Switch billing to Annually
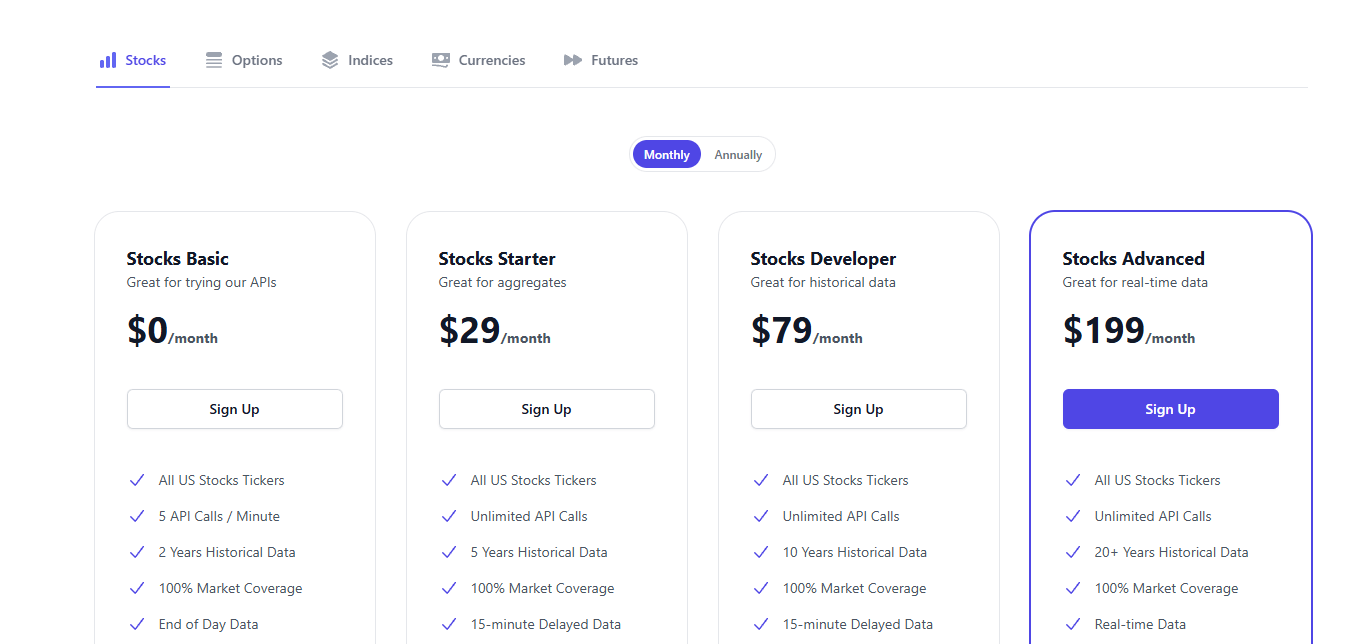Viewport: 1359px width, 644px height. click(737, 154)
